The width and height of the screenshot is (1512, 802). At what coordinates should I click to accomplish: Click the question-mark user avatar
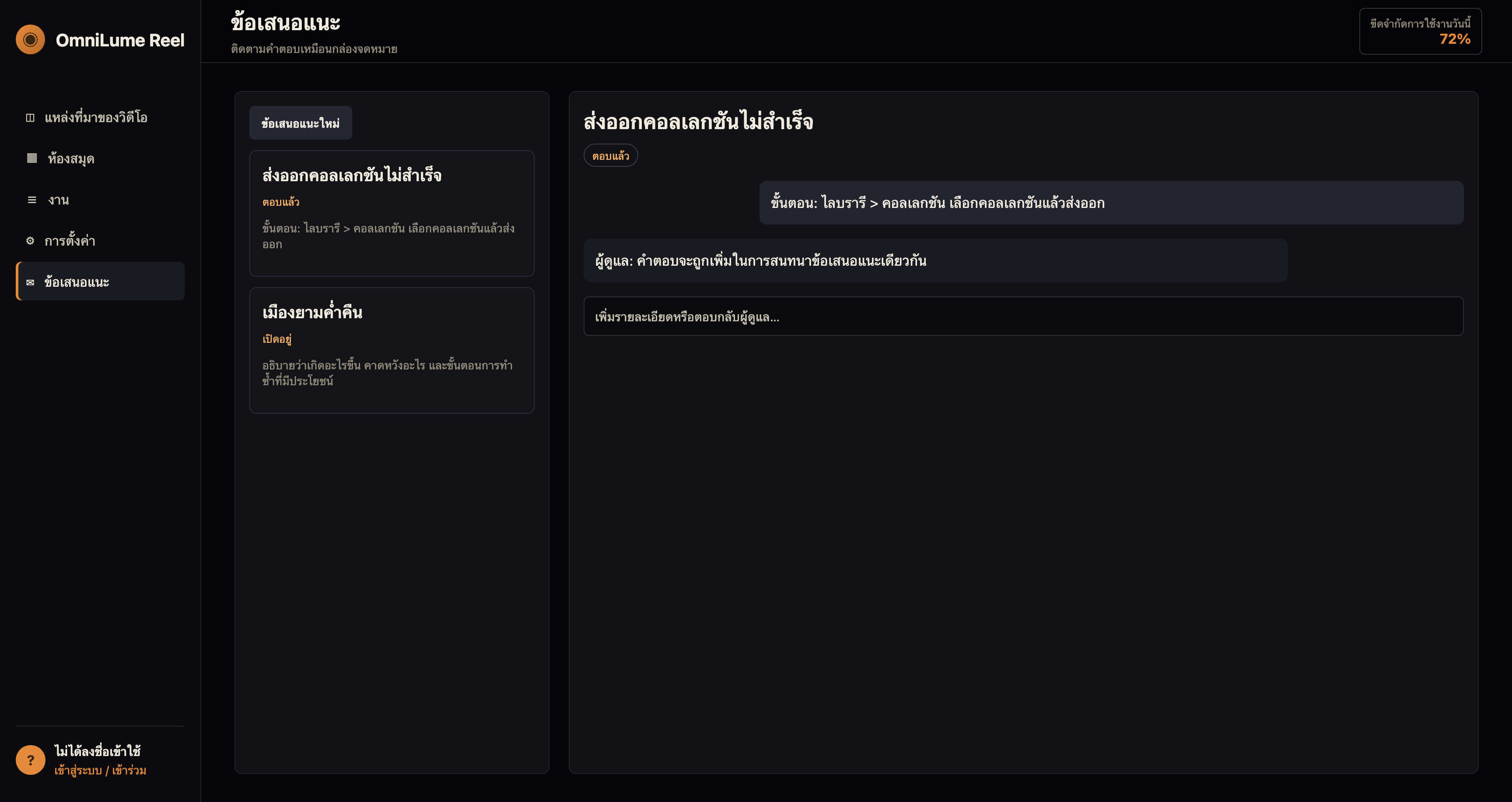coord(31,760)
